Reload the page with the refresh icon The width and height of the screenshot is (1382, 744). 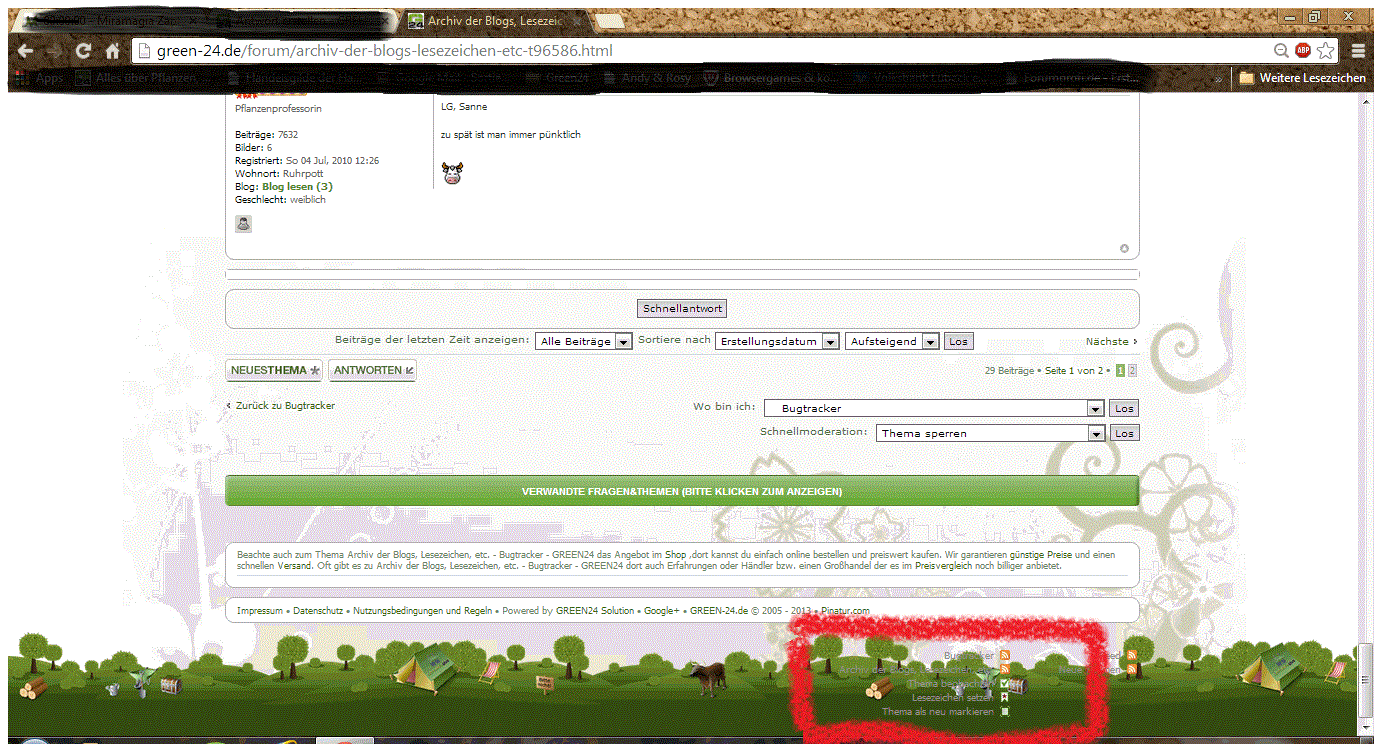[x=84, y=51]
